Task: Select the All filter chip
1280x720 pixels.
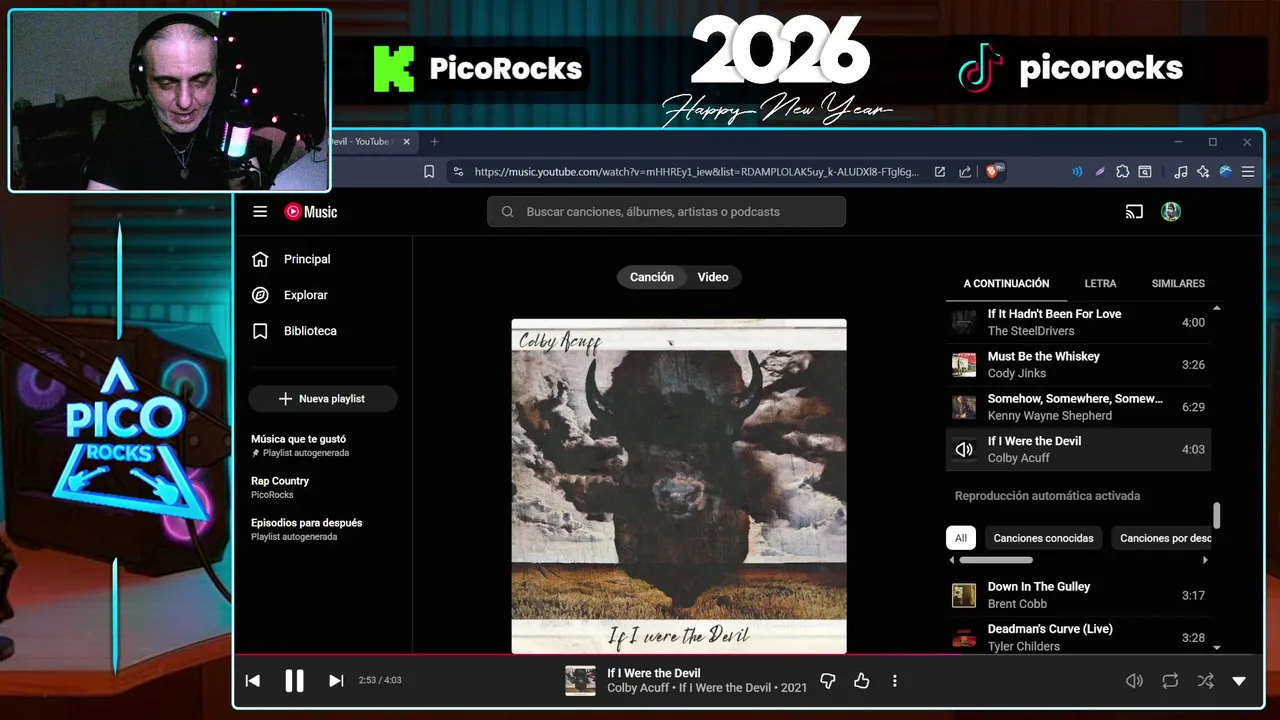Action: [x=961, y=538]
